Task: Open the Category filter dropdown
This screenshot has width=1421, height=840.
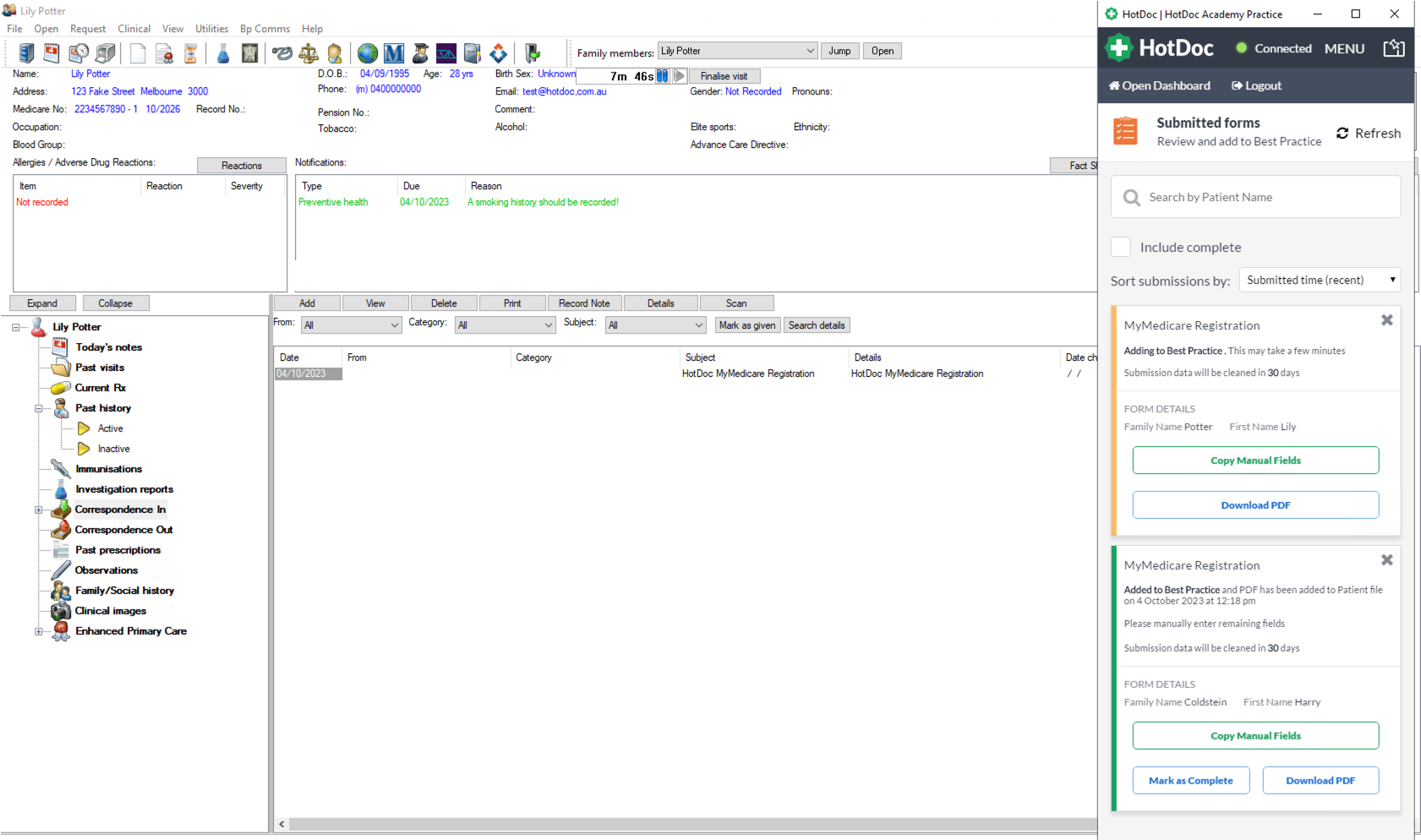Action: coord(505,325)
